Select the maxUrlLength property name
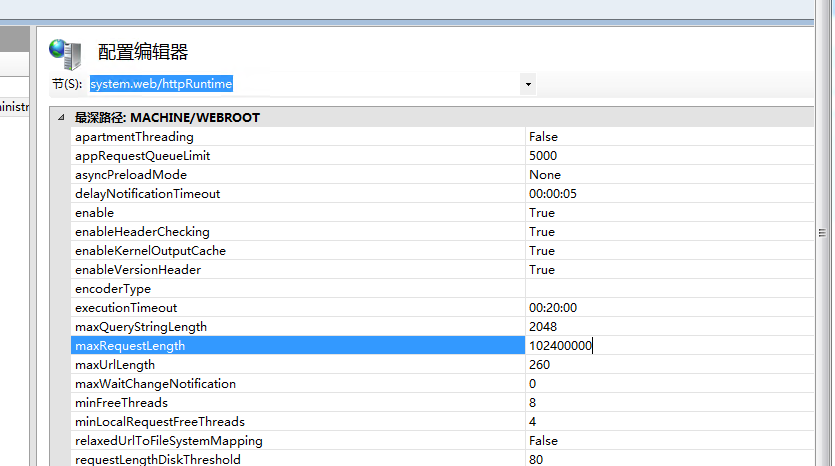 115,365
